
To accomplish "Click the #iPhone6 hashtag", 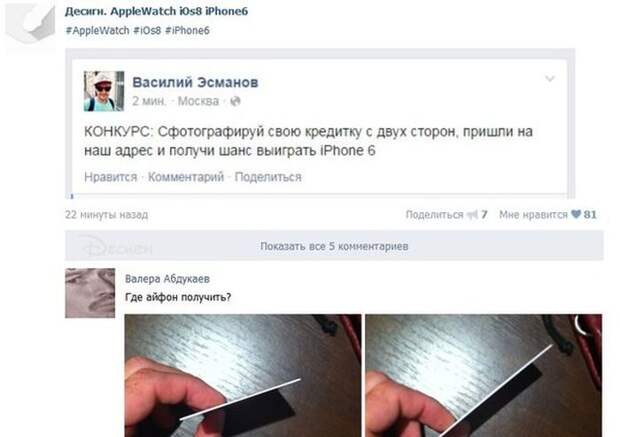I will point(187,30).
